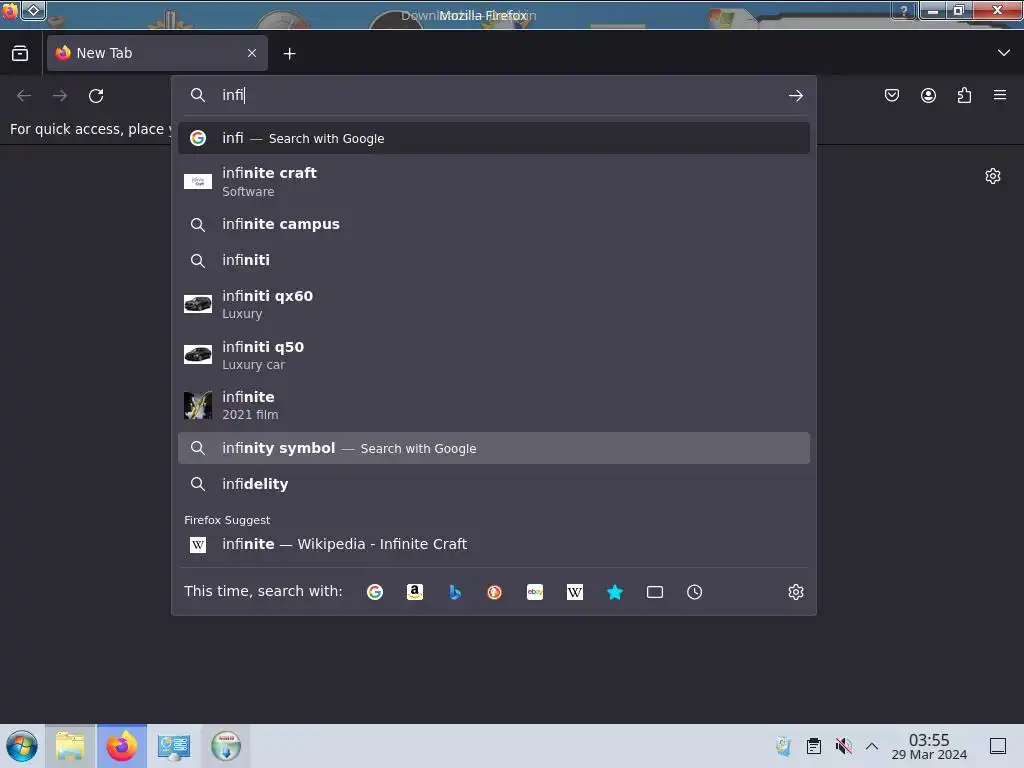The width and height of the screenshot is (1024, 768).
Task: Open the Firefox View icon
Action: pyautogui.click(x=20, y=54)
